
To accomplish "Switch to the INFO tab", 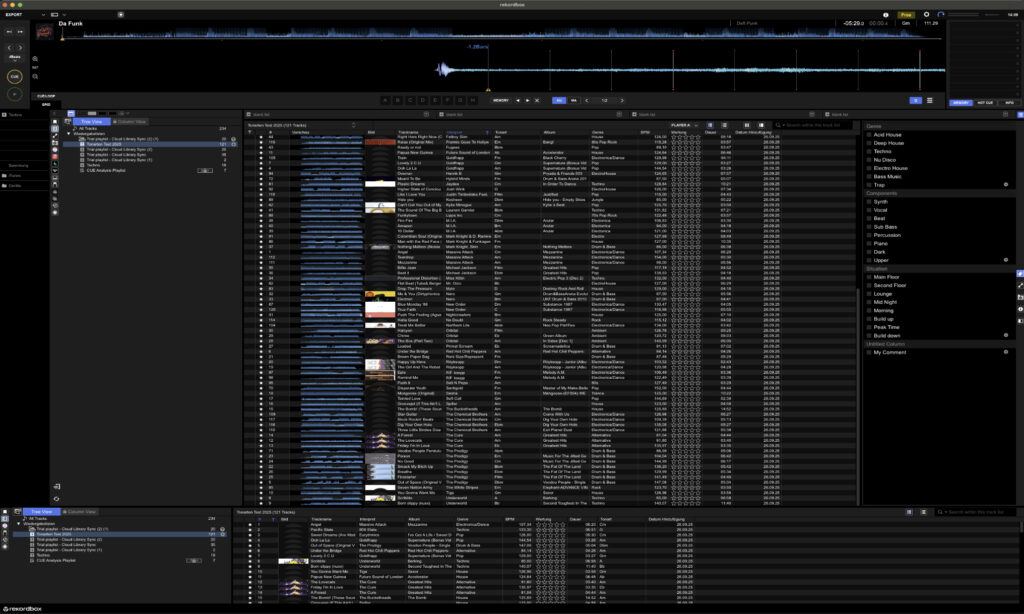I will click(x=1008, y=102).
